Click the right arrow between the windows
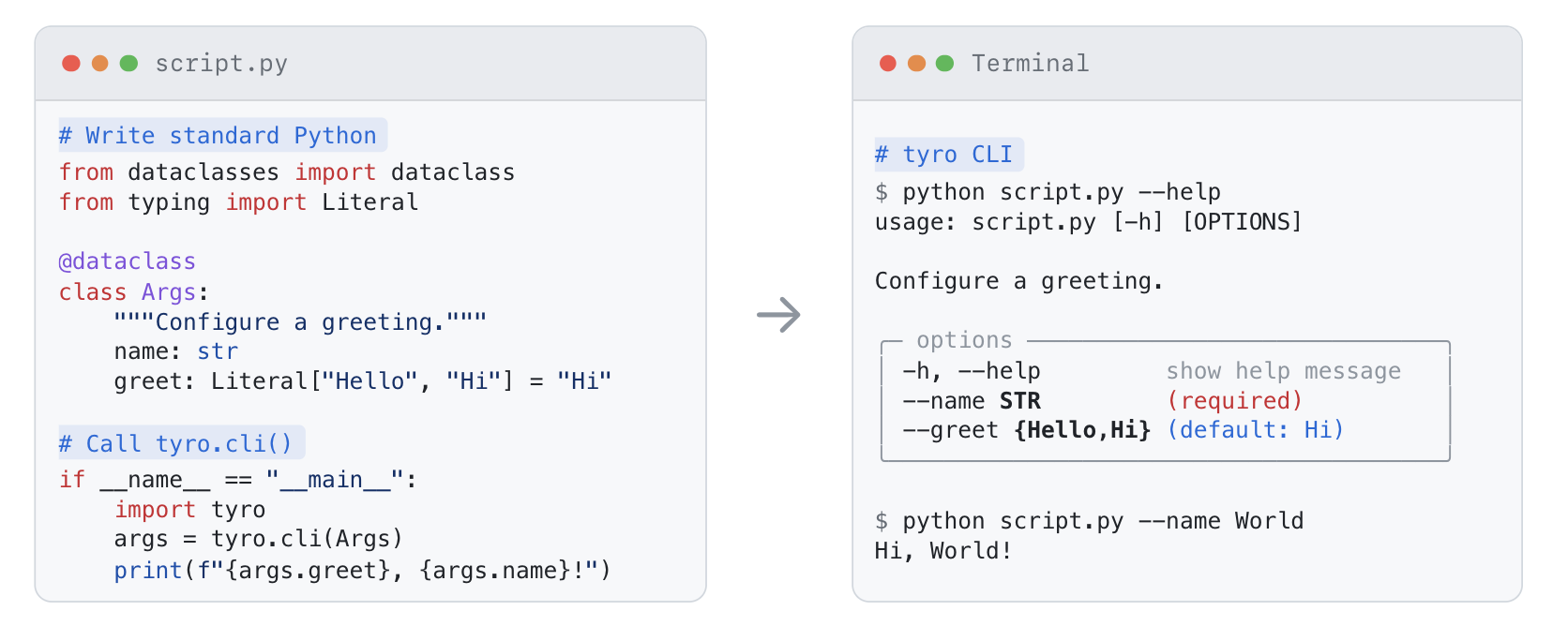Image resolution: width=1568 pixels, height=626 pixels. (x=778, y=315)
